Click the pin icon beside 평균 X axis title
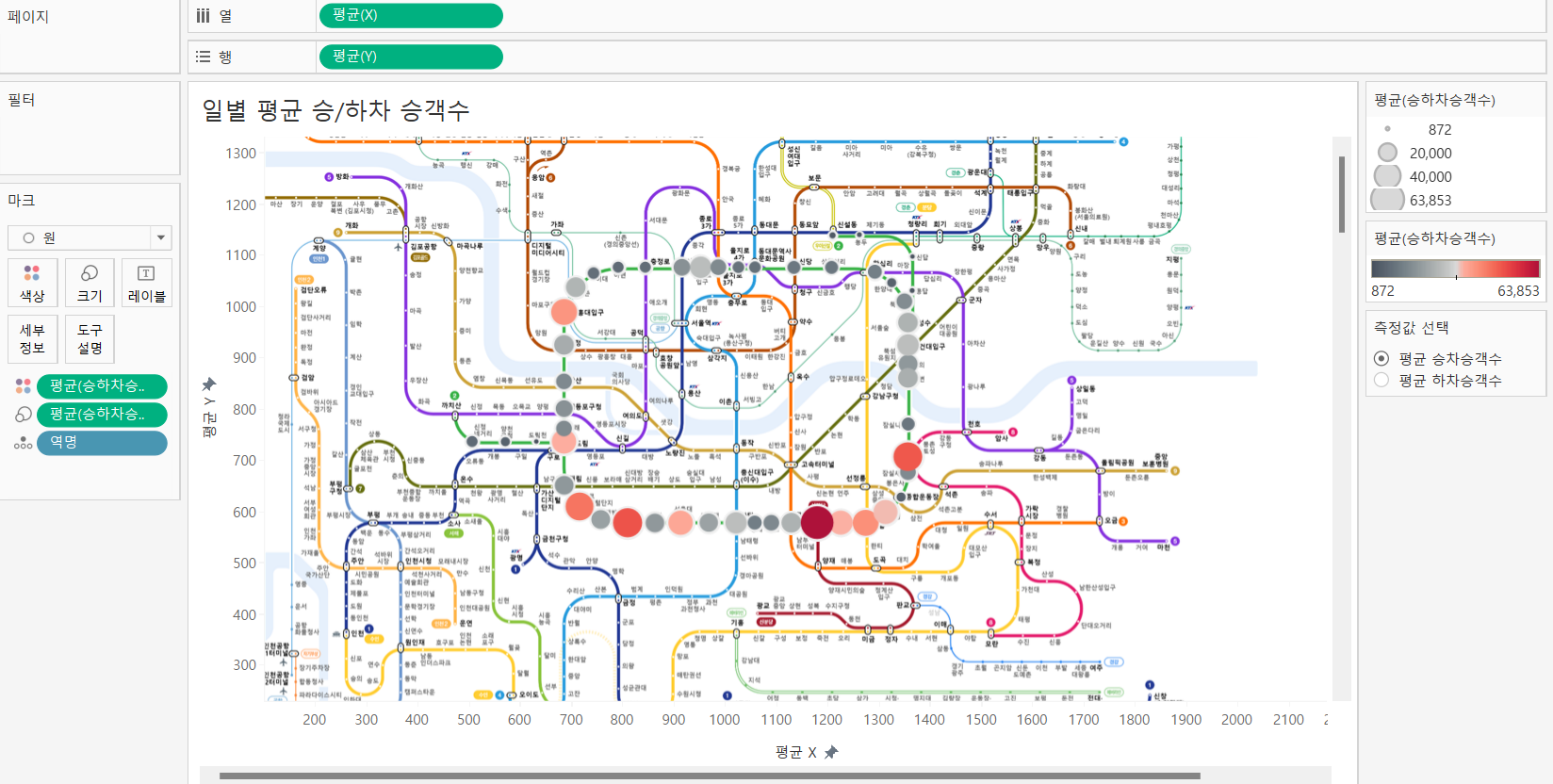The image size is (1553, 784). click(830, 752)
